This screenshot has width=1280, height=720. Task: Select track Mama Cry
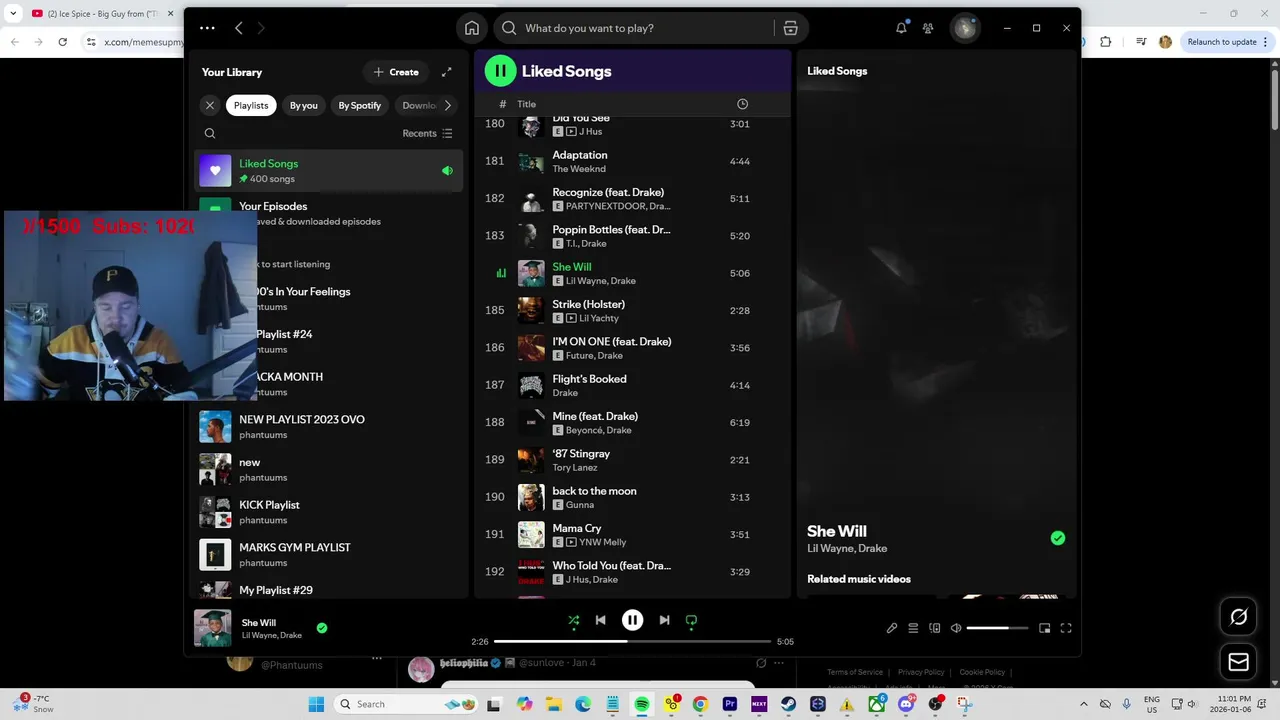tap(630, 534)
